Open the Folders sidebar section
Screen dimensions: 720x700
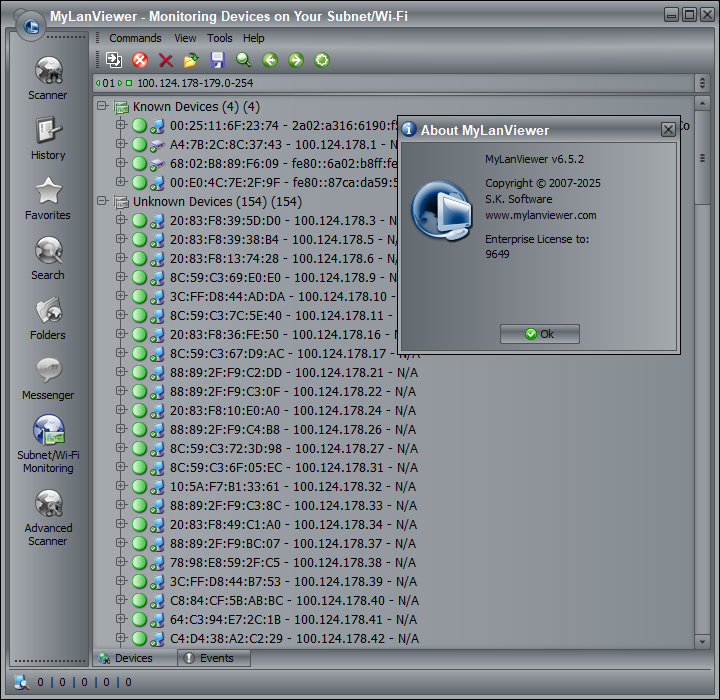pos(48,318)
